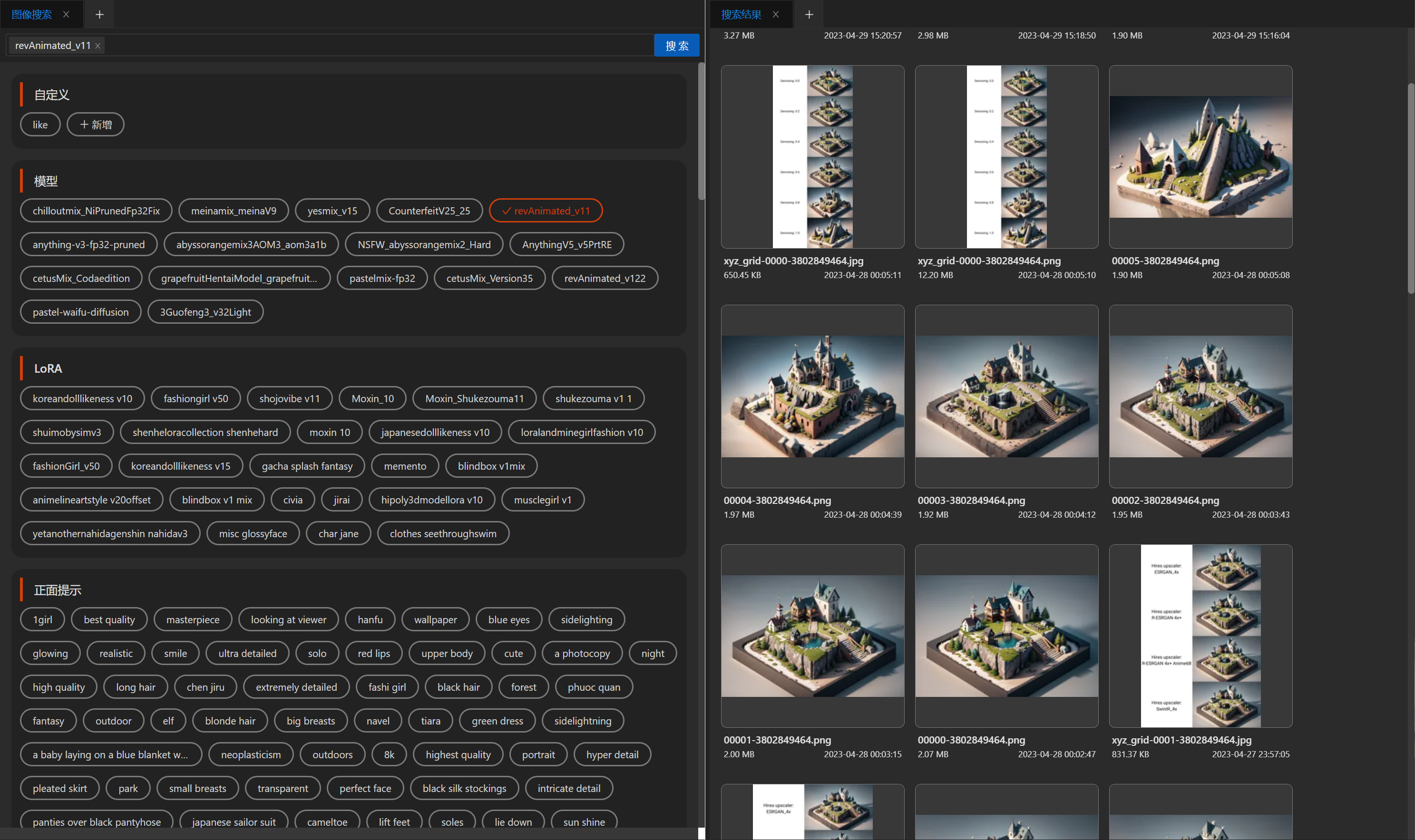Switch to the 搜索结果 tab
1415x840 pixels.
pos(741,14)
